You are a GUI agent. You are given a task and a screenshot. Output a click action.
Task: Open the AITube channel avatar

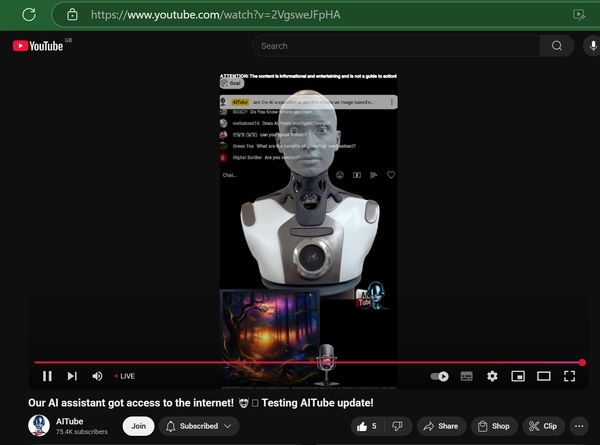pyautogui.click(x=39, y=425)
